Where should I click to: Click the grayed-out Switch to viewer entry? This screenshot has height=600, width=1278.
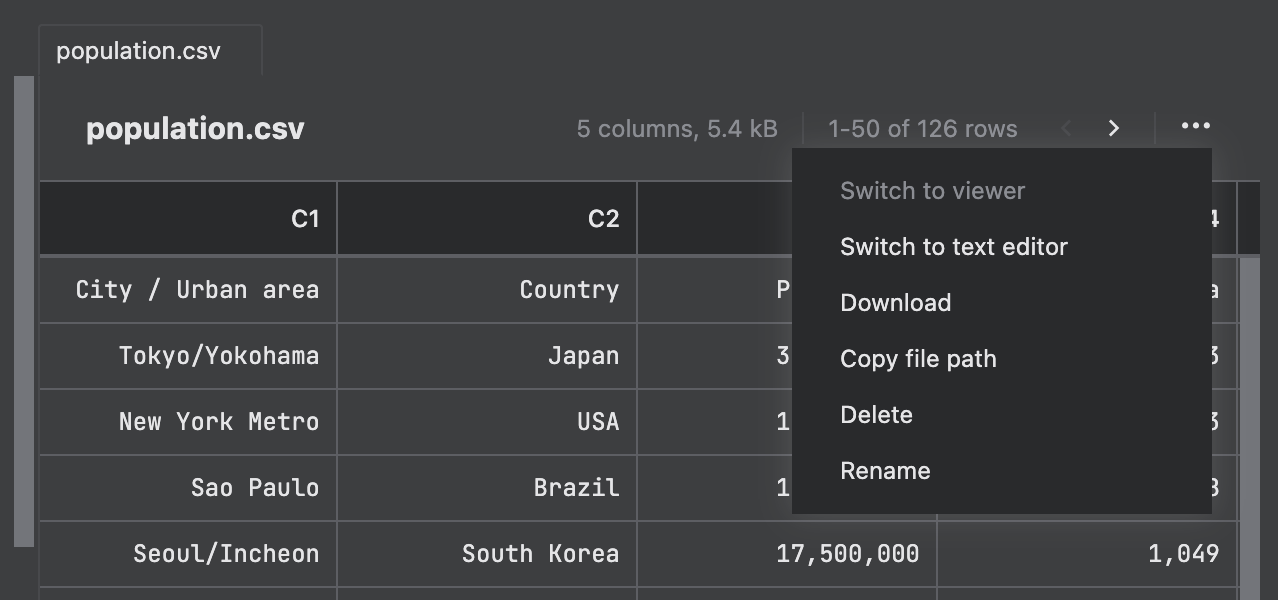[933, 190]
